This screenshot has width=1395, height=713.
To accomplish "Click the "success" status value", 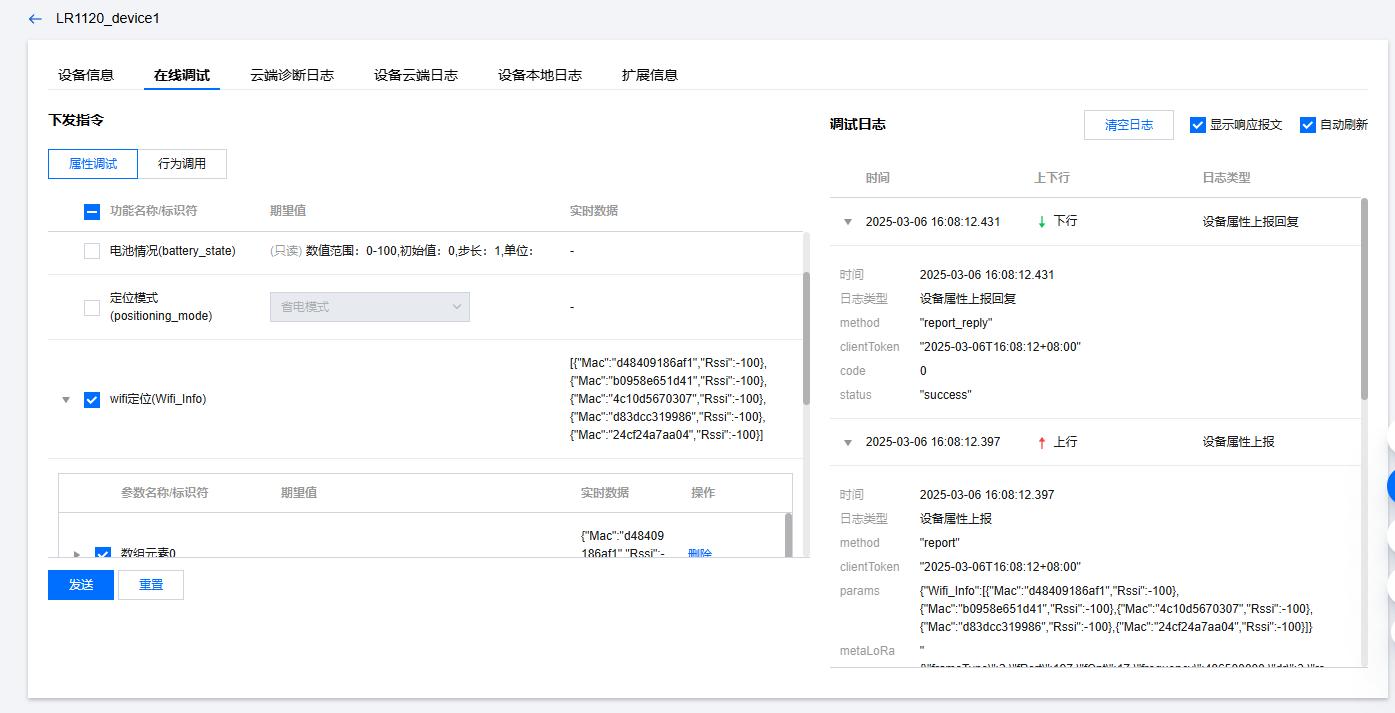I will pos(946,395).
